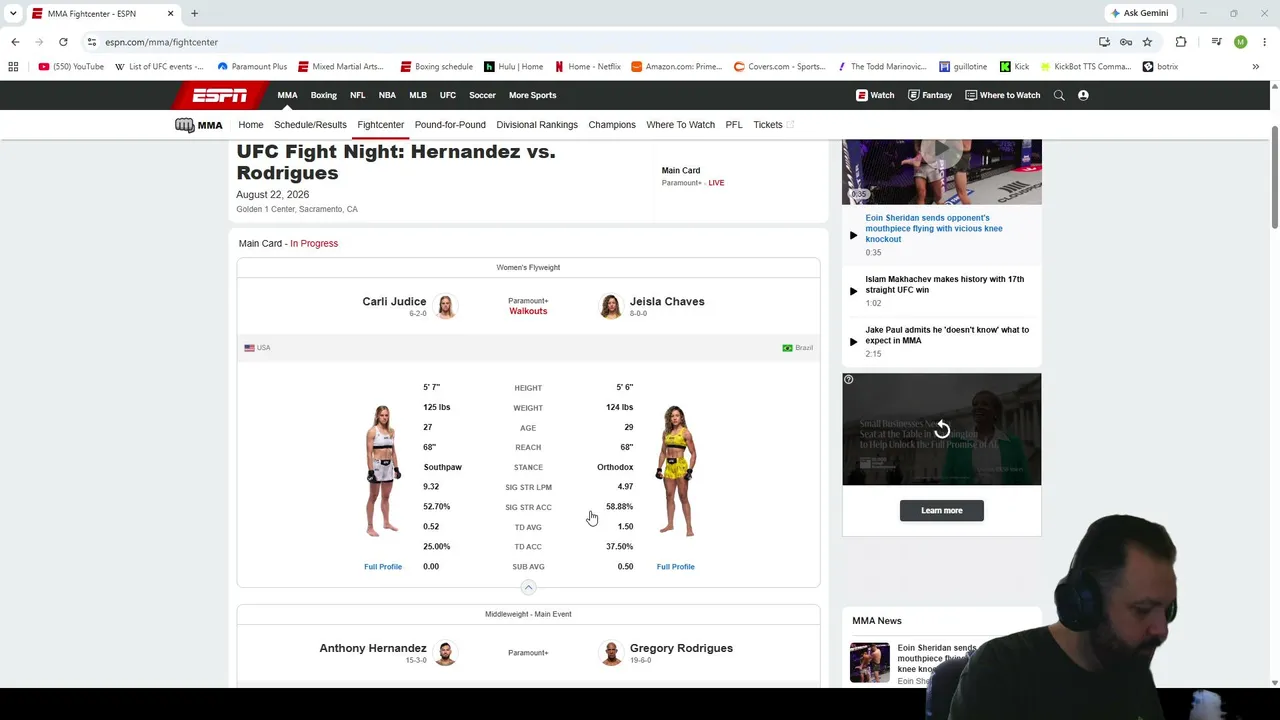Open the Boxing menu item
Image resolution: width=1280 pixels, height=720 pixels.
point(323,95)
